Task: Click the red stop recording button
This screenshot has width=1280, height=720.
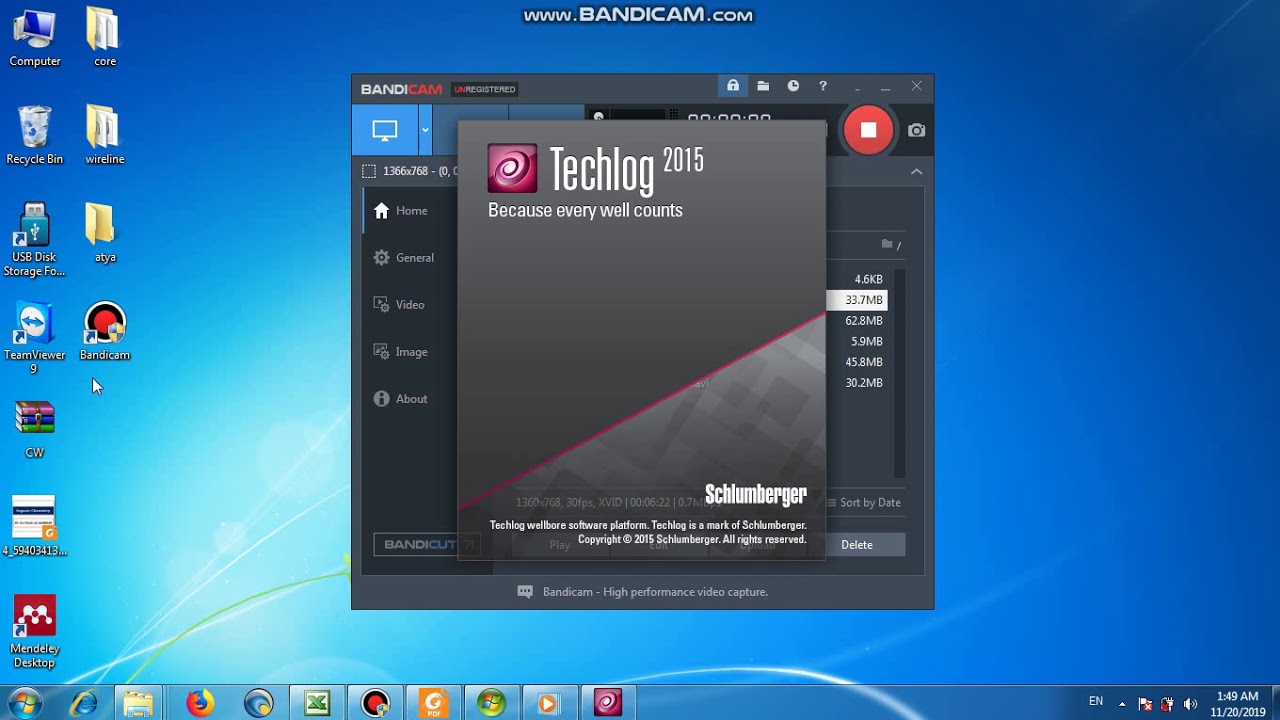Action: pyautogui.click(x=868, y=130)
